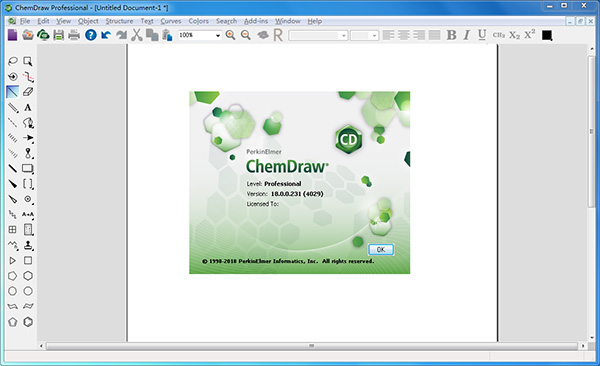The height and width of the screenshot is (366, 600).
Task: Open the Search menu
Action: (x=227, y=21)
